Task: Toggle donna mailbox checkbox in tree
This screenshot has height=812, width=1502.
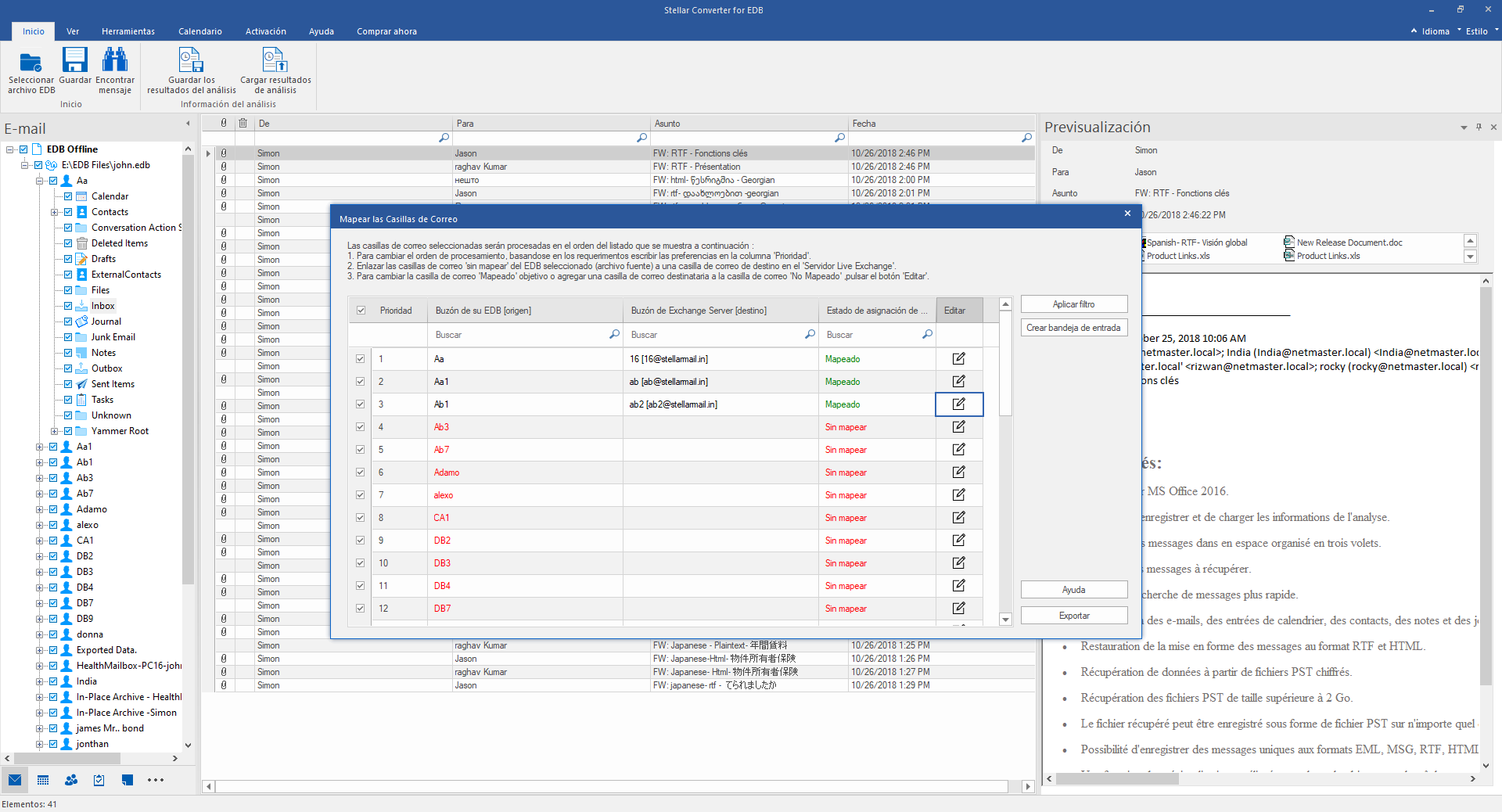Action: pos(53,634)
